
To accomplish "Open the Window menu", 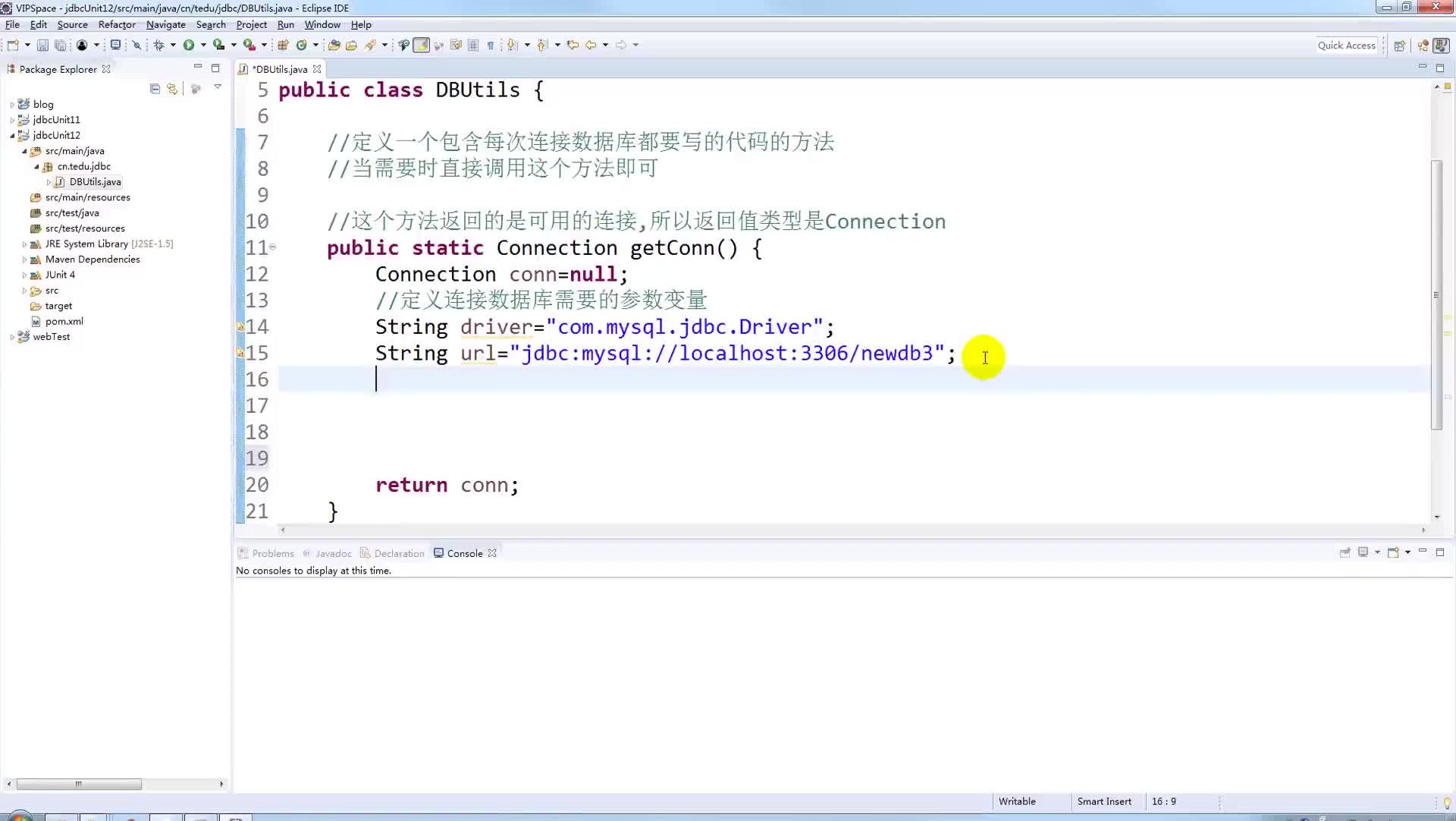I will [x=322, y=24].
